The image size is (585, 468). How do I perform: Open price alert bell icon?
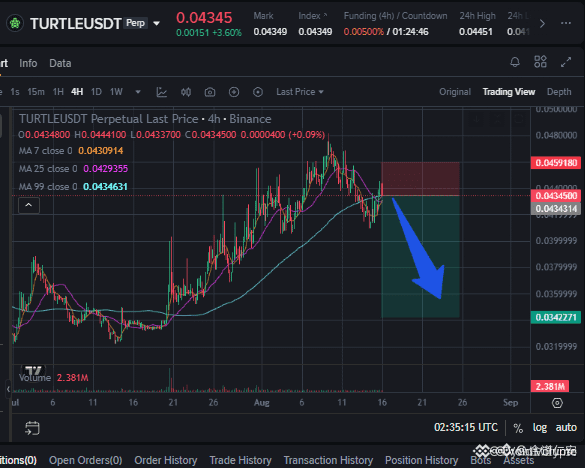[515, 62]
